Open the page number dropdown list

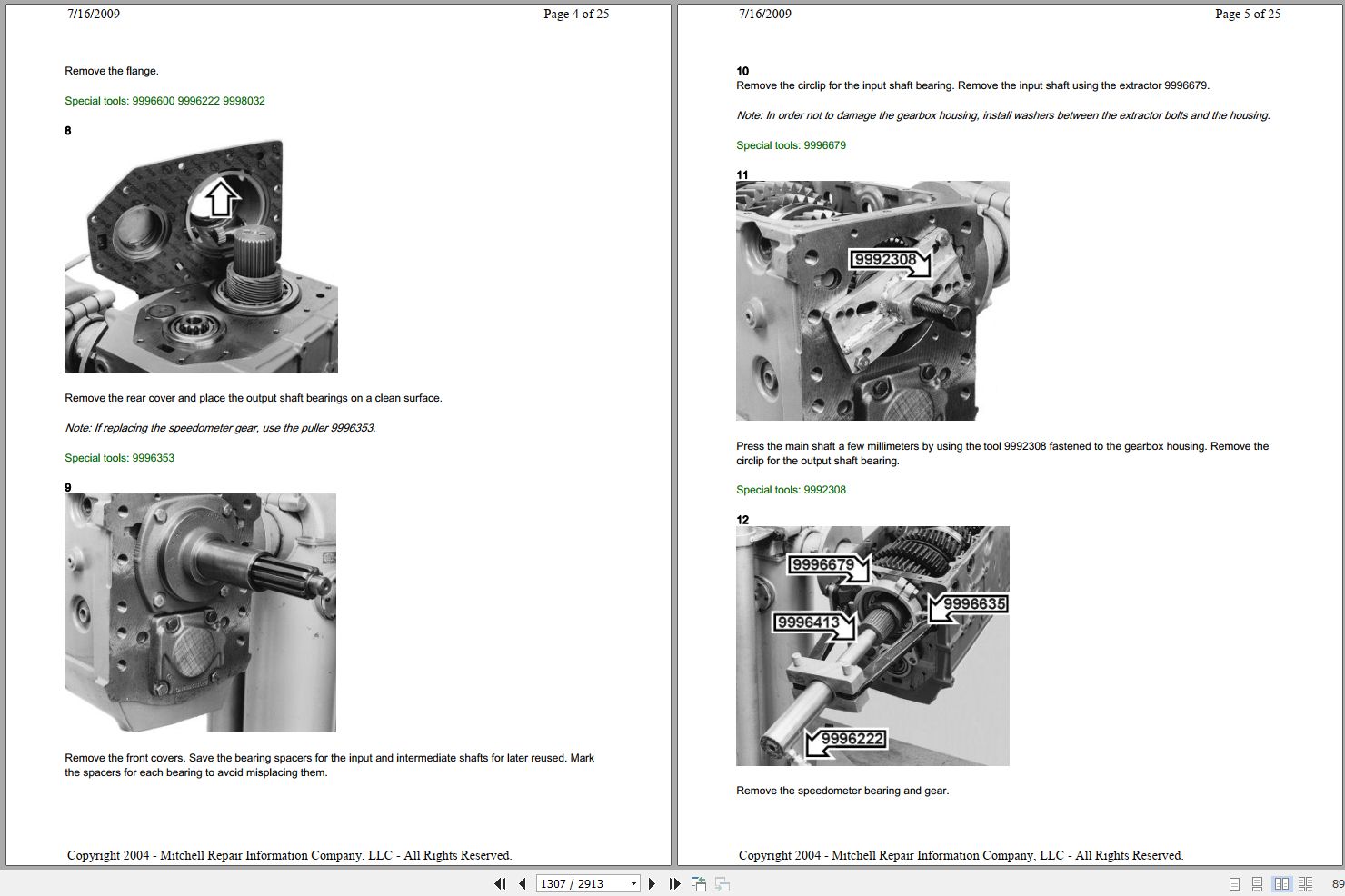[633, 883]
